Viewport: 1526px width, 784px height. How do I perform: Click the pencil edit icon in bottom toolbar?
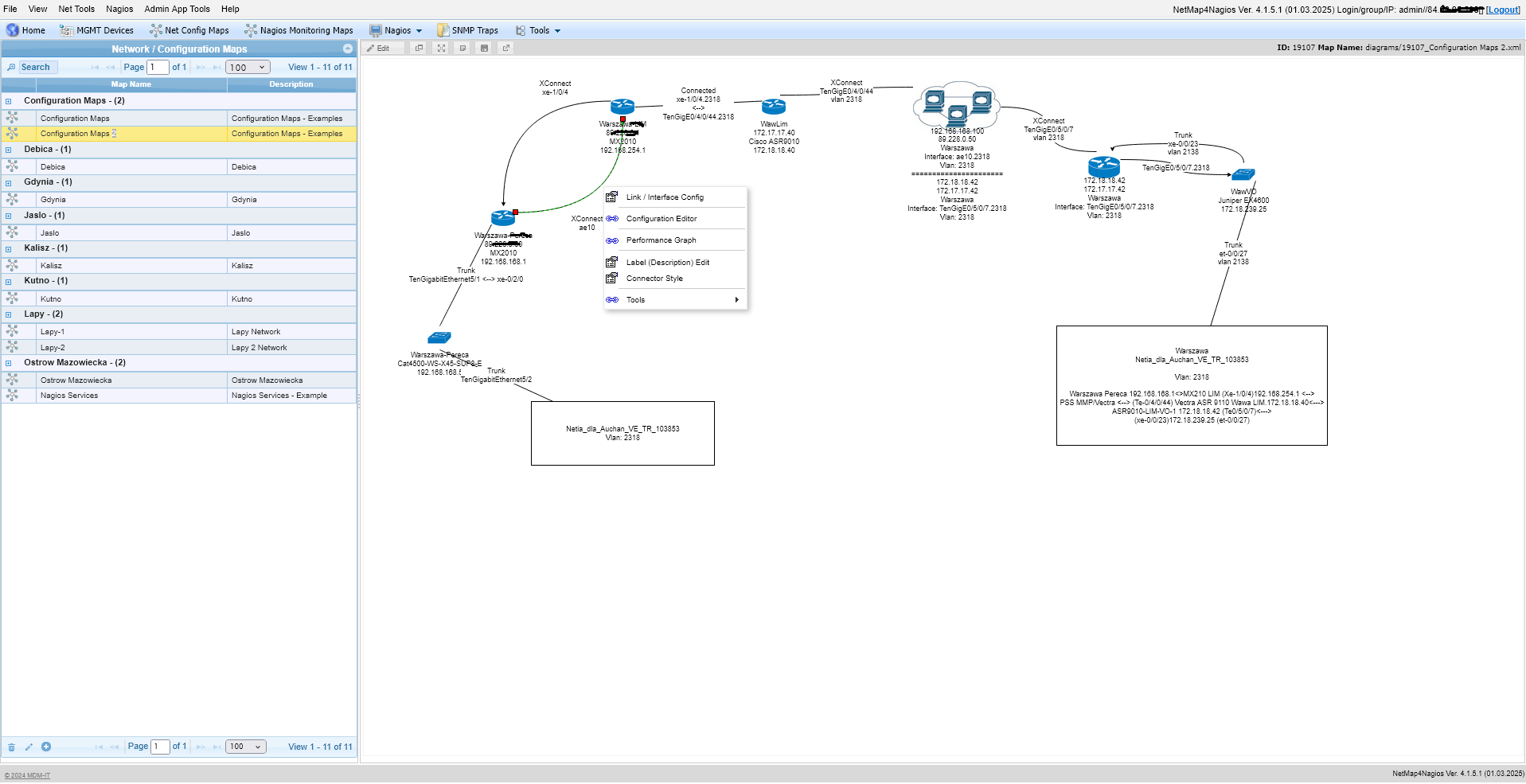coord(29,747)
